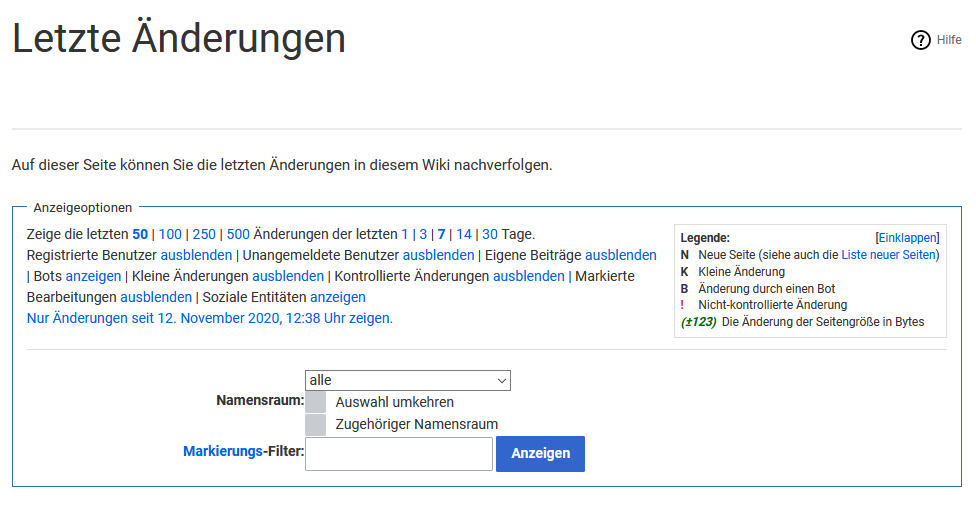976x509 pixels.
Task: Hide registered users via ausblenden
Action: click(196, 255)
